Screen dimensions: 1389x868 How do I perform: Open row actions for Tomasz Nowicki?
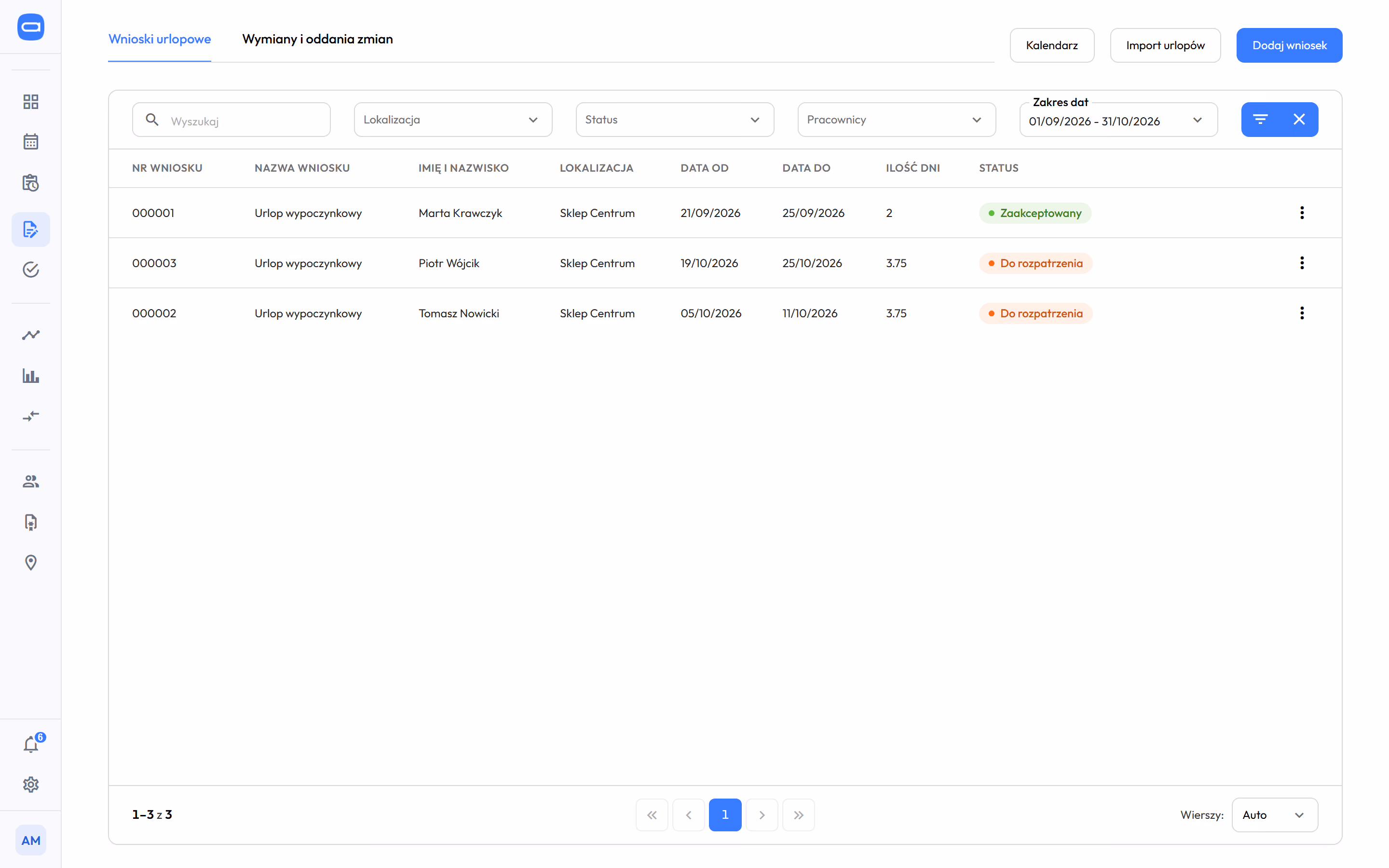coord(1302,313)
